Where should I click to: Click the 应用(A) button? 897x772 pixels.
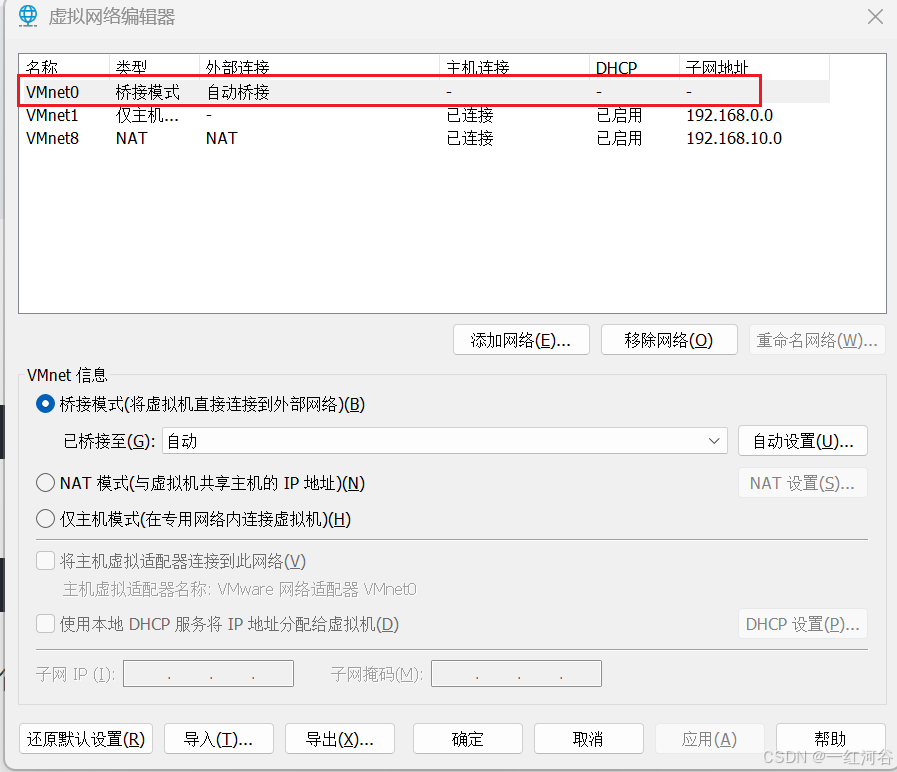(x=709, y=739)
